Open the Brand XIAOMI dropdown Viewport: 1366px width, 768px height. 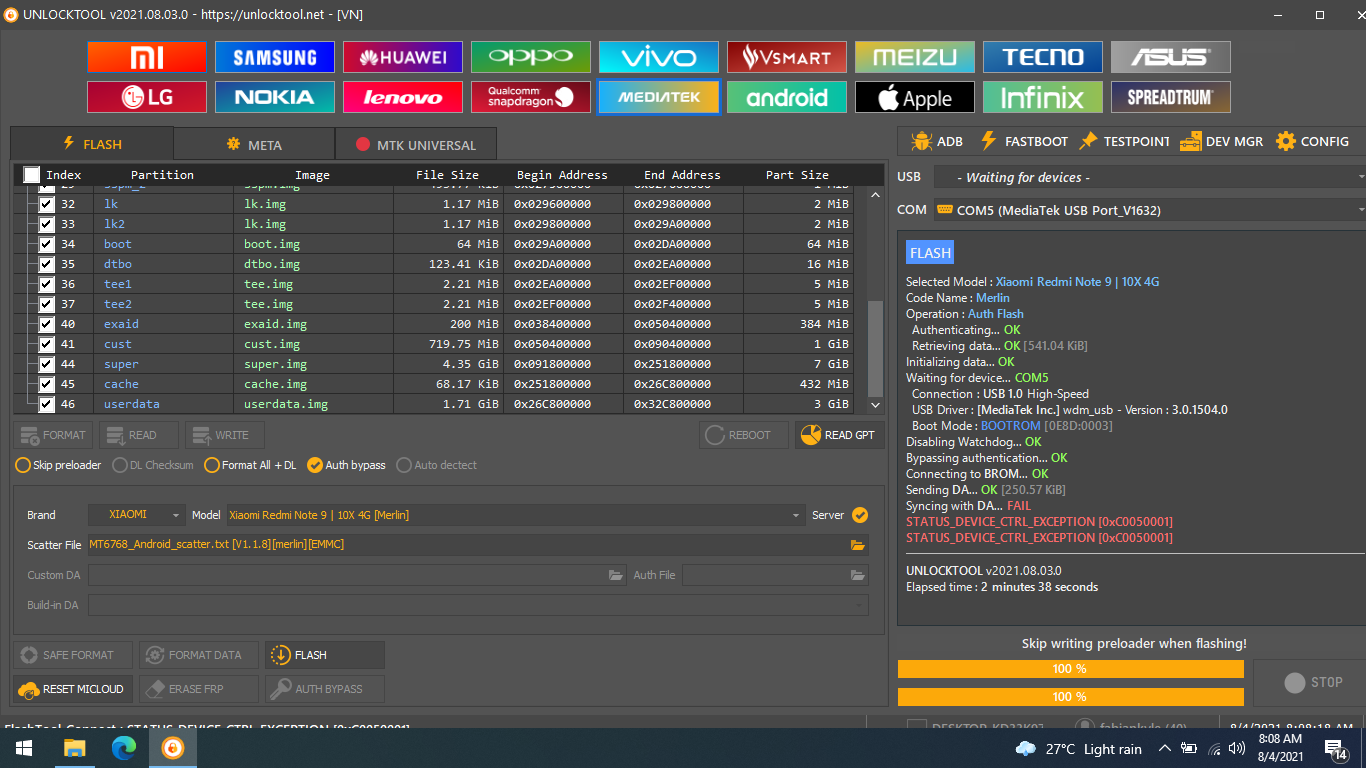pyautogui.click(x=137, y=515)
